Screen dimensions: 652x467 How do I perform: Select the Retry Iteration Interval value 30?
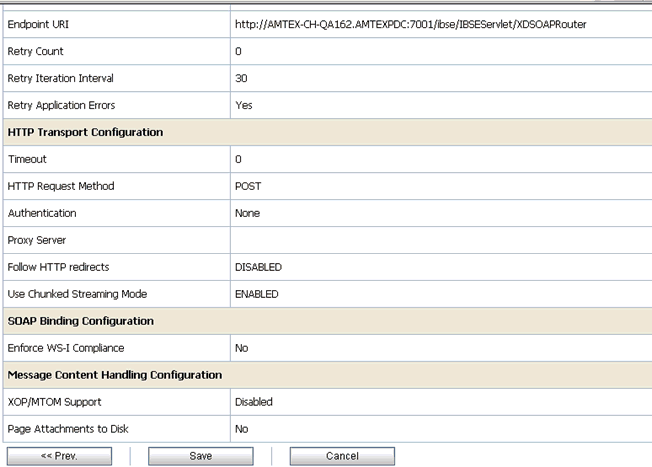point(241,78)
